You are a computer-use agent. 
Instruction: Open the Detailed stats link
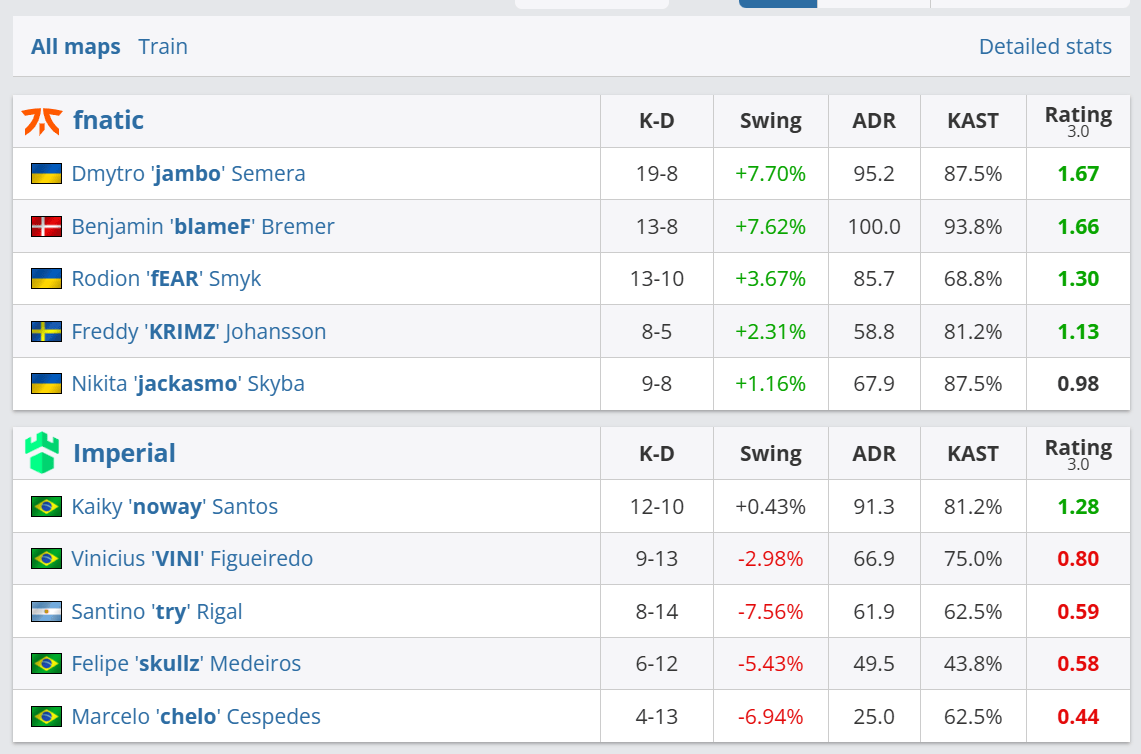[x=1045, y=47]
